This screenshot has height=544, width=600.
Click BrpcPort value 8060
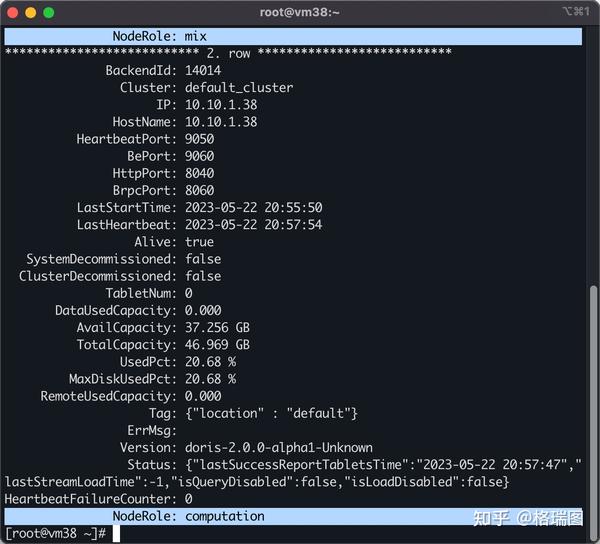point(199,191)
